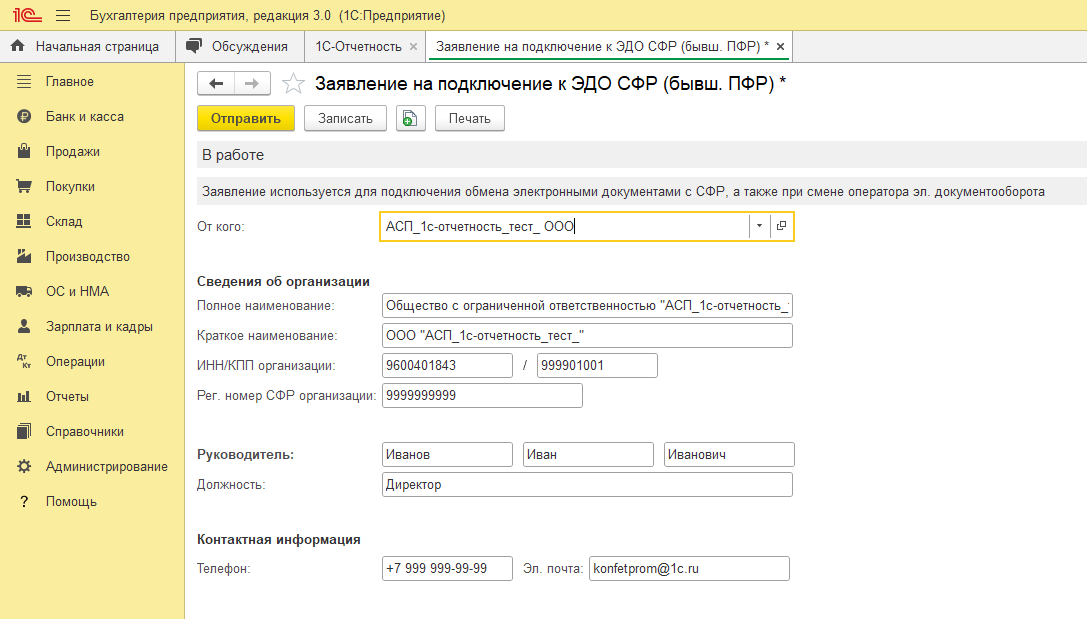Viewport: 1087px width, 619px height.
Task: Switch to Начальная страница tab
Action: [87, 46]
